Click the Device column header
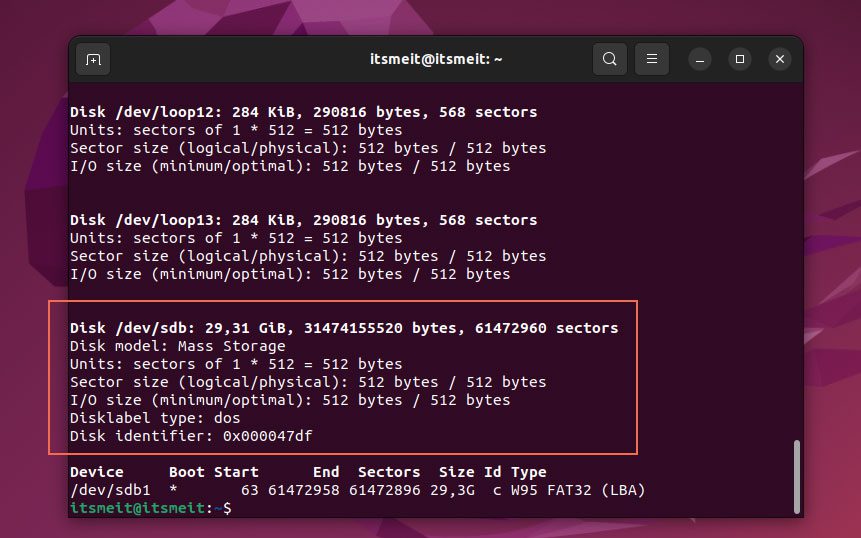This screenshot has width=861, height=538. [x=97, y=472]
